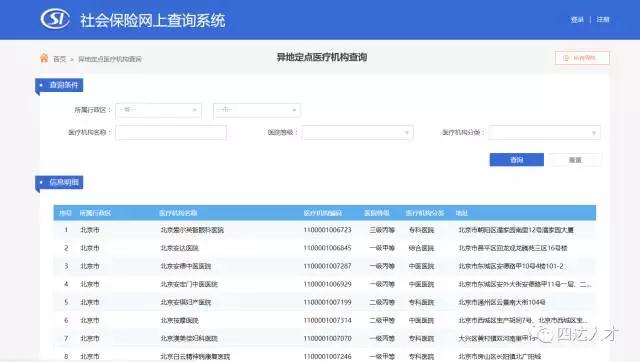Click hospital code 1100001006845 in row 2
640x362 pixels.
327,248
